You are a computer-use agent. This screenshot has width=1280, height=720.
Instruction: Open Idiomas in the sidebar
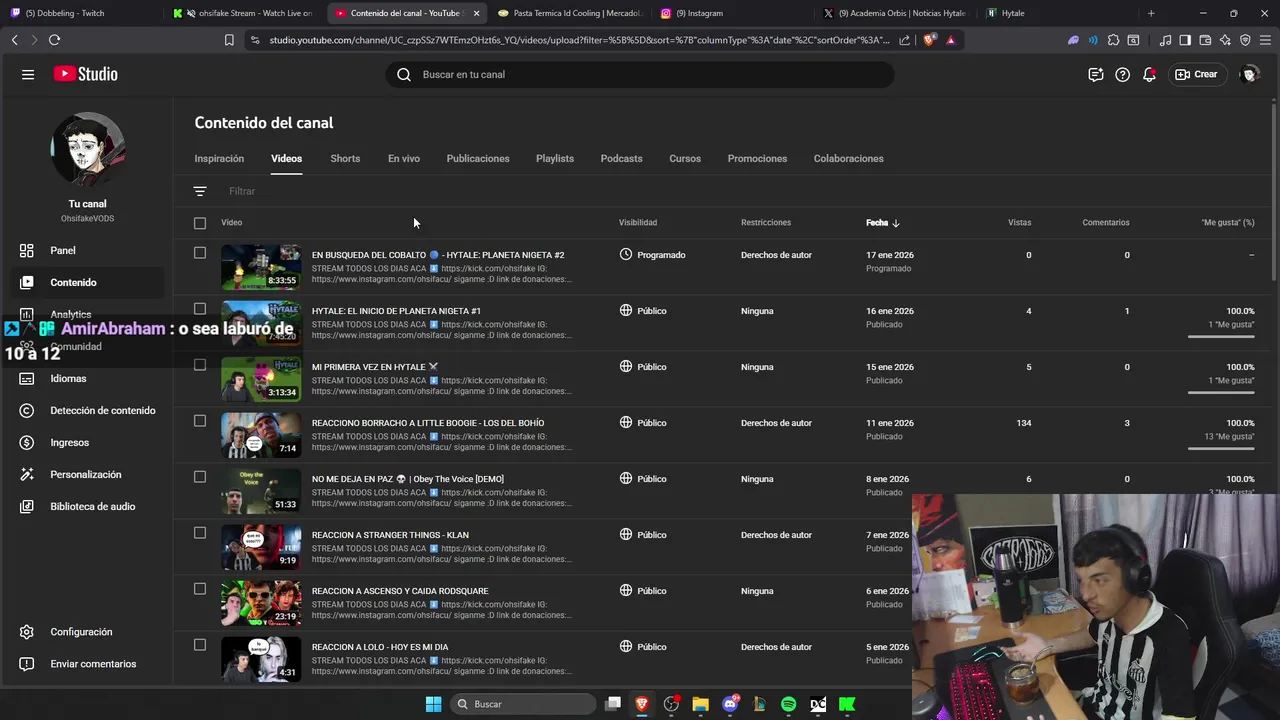coord(88,378)
